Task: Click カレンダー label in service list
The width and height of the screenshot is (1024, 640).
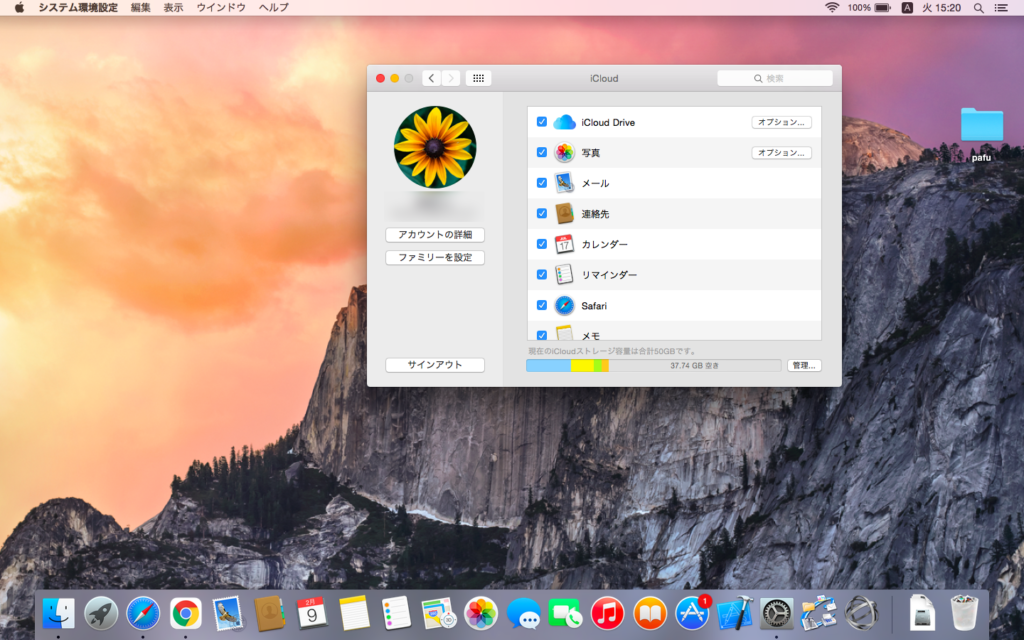Action: [605, 244]
